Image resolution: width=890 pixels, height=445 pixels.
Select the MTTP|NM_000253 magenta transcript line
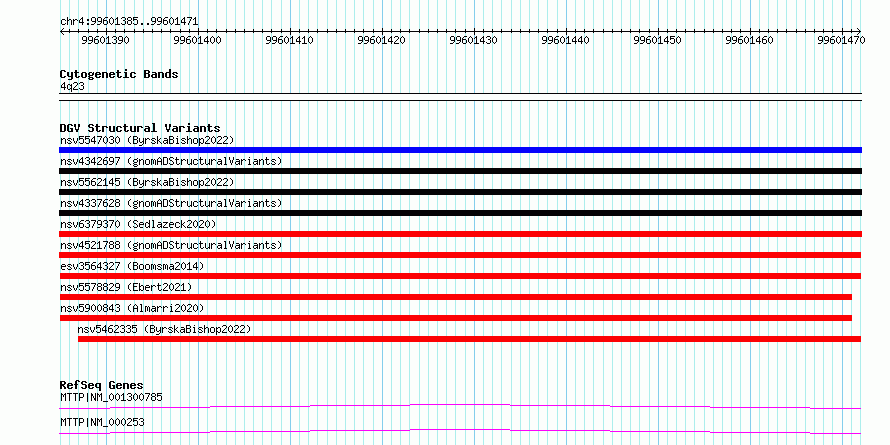(x=460, y=431)
